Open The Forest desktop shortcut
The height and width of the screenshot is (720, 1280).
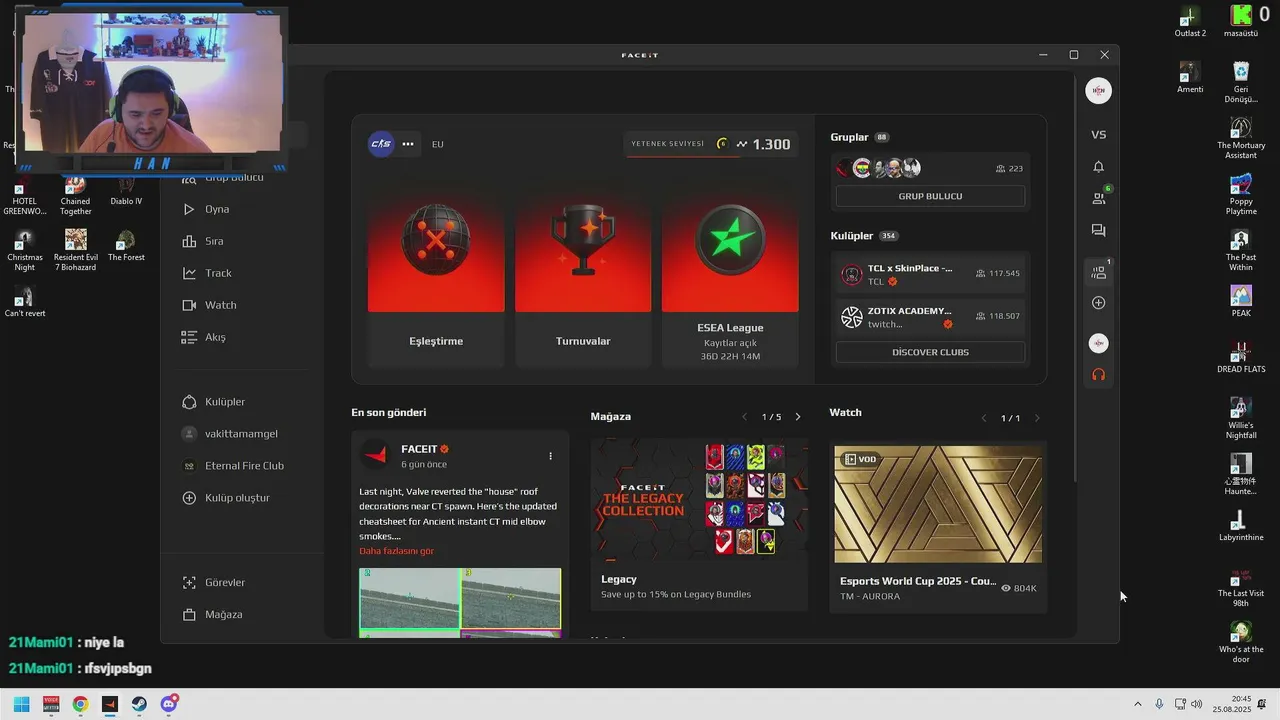(x=126, y=245)
